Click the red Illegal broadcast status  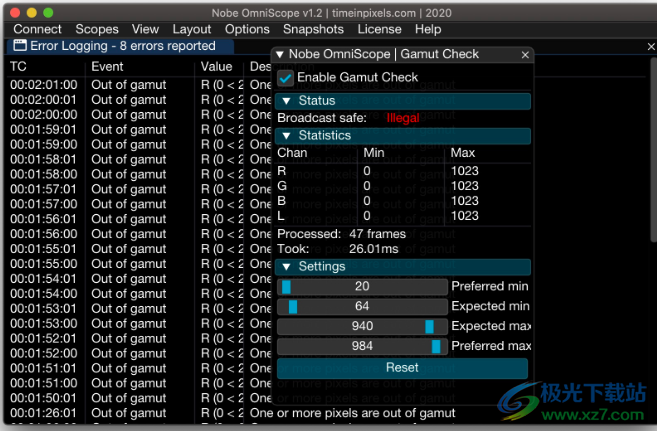tap(403, 118)
